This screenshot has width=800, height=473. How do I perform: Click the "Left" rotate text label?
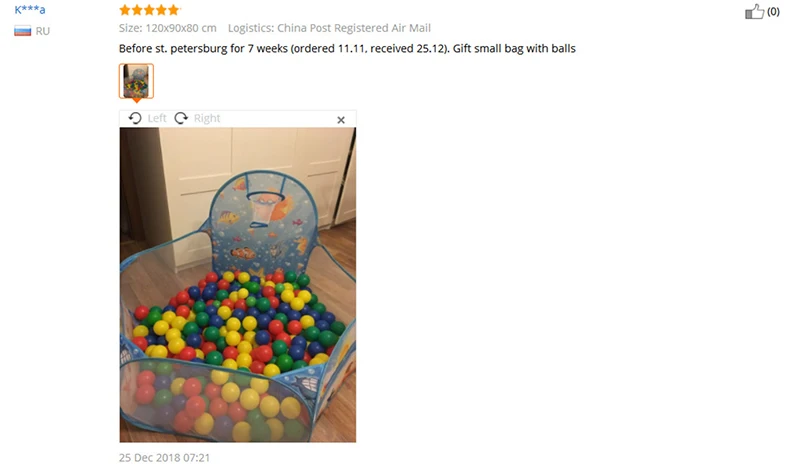[157, 118]
